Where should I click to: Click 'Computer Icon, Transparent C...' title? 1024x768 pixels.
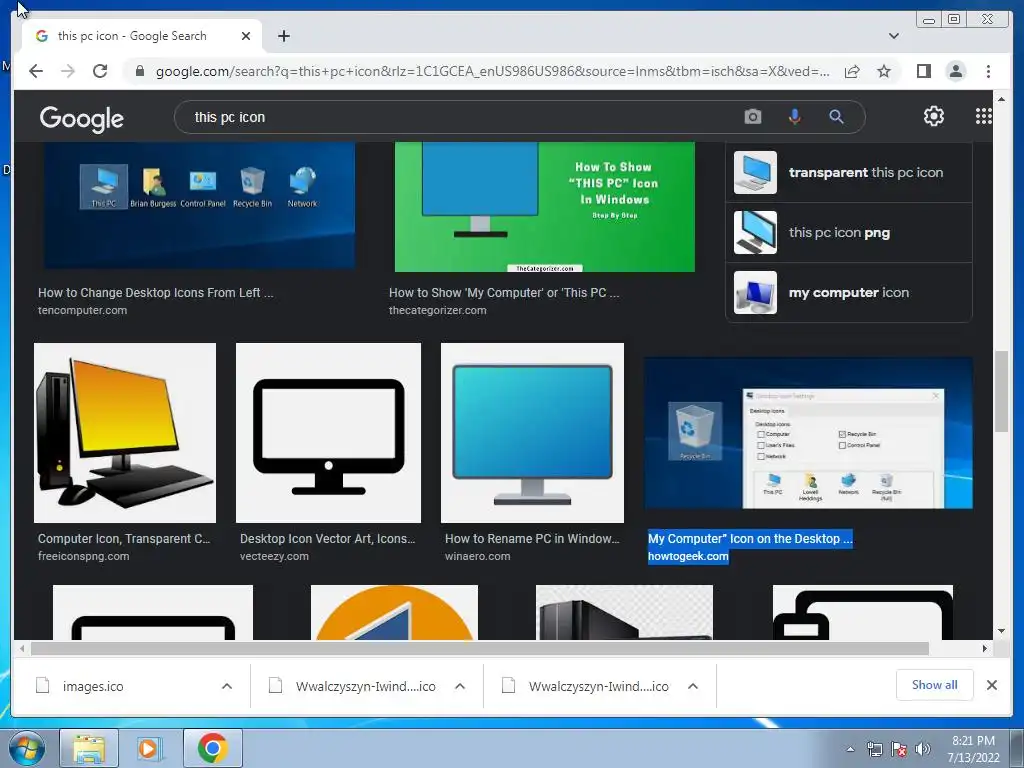pyautogui.click(x=124, y=539)
